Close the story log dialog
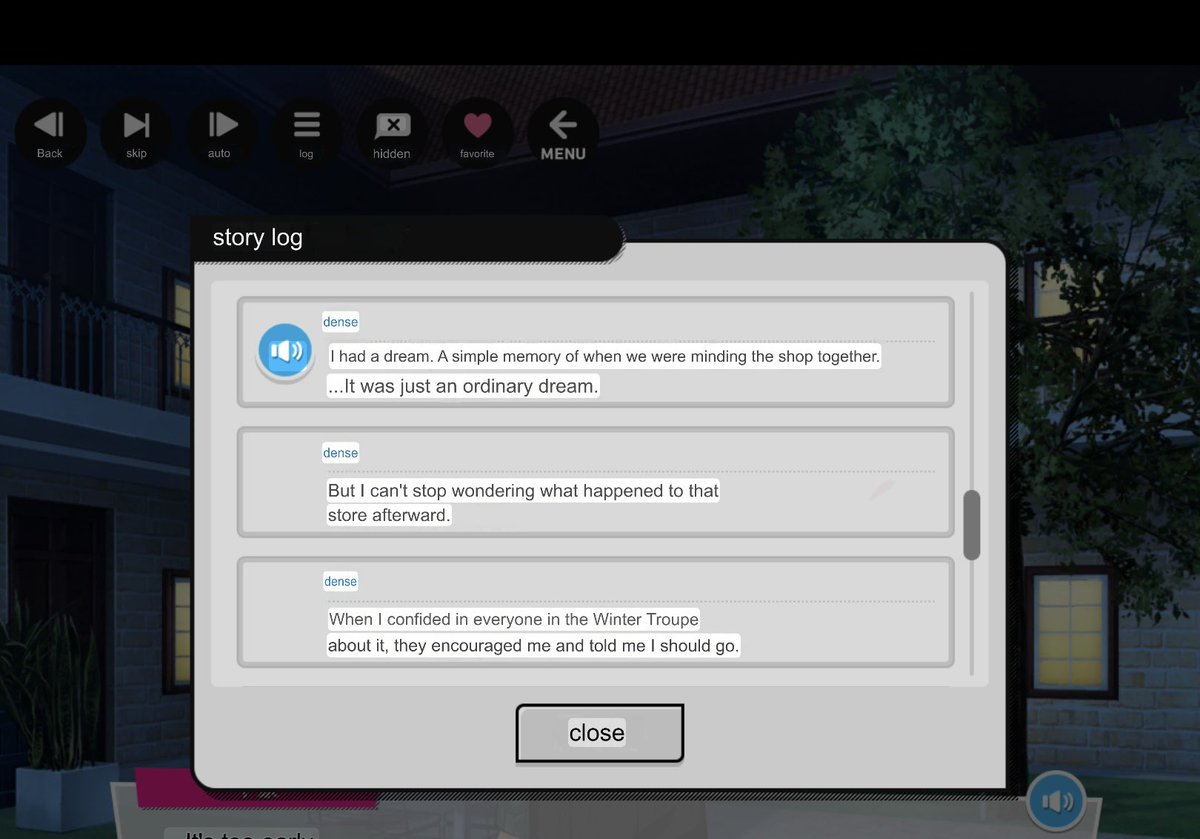Viewport: 1200px width, 839px height. click(x=599, y=733)
